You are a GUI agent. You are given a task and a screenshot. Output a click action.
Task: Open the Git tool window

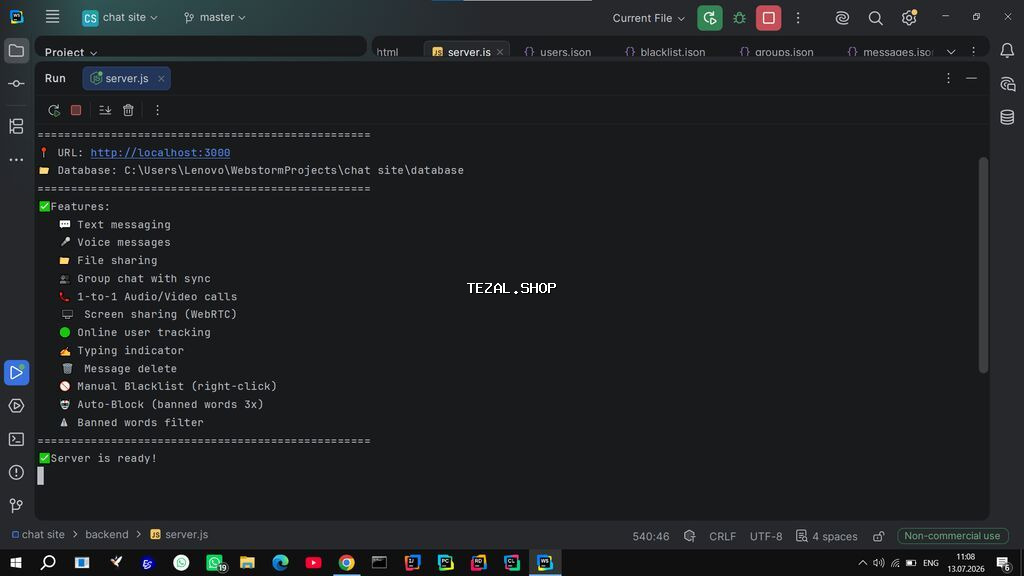click(x=16, y=505)
